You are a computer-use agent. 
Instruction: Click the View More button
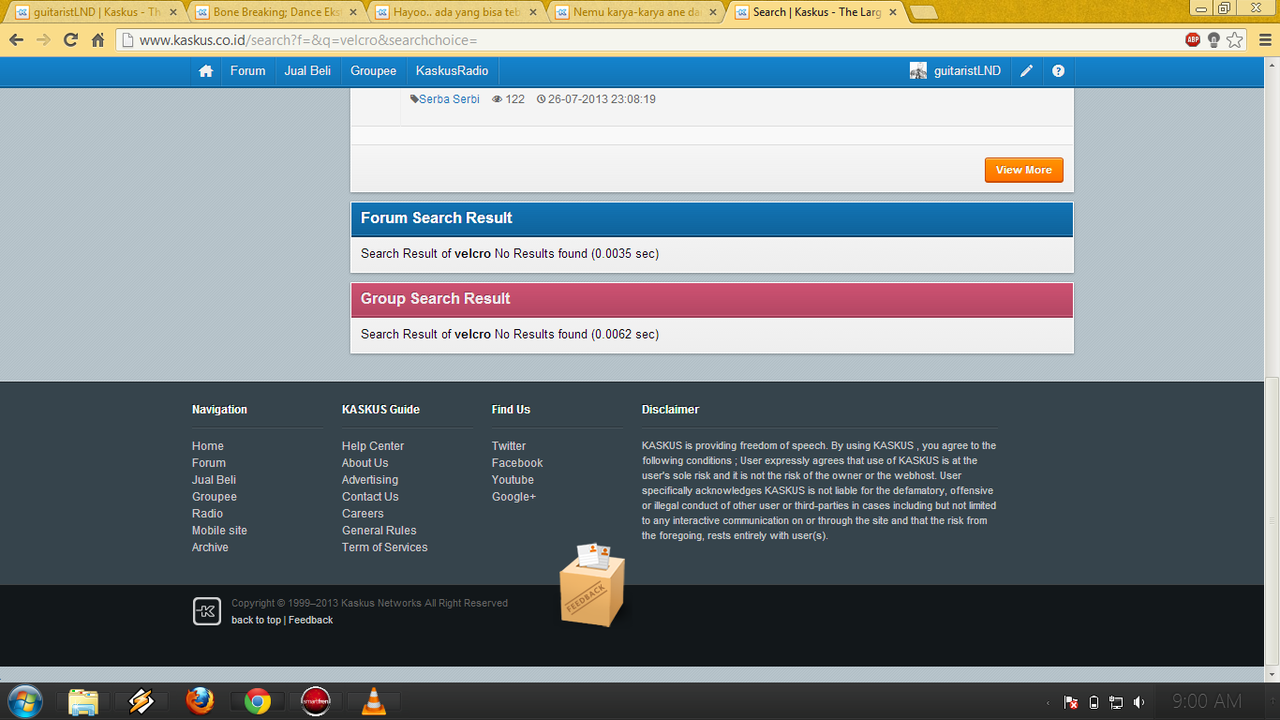tap(1024, 170)
